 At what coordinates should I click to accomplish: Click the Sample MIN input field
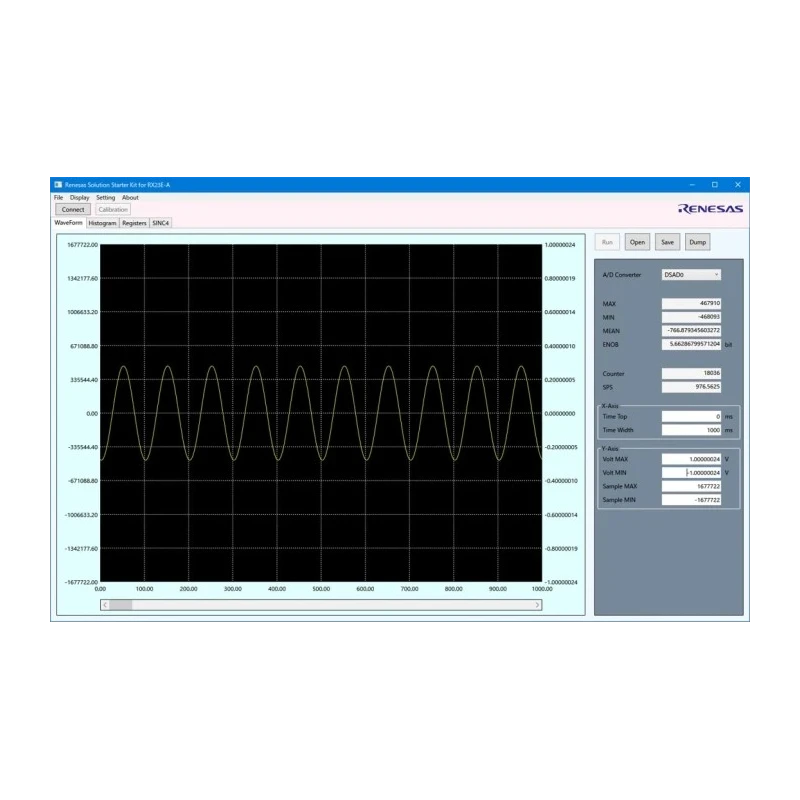[x=691, y=500]
